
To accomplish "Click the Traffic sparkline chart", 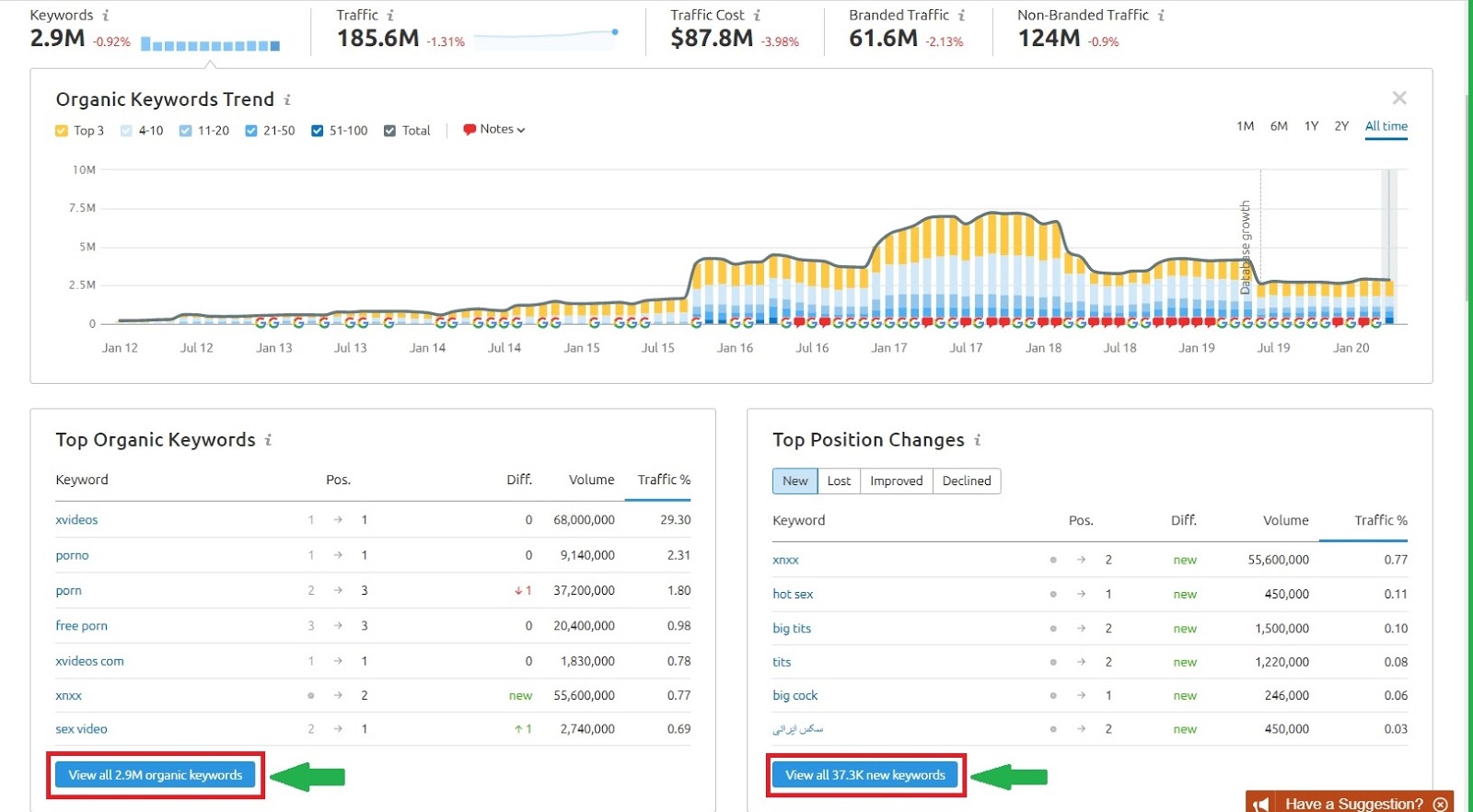I will click(547, 38).
